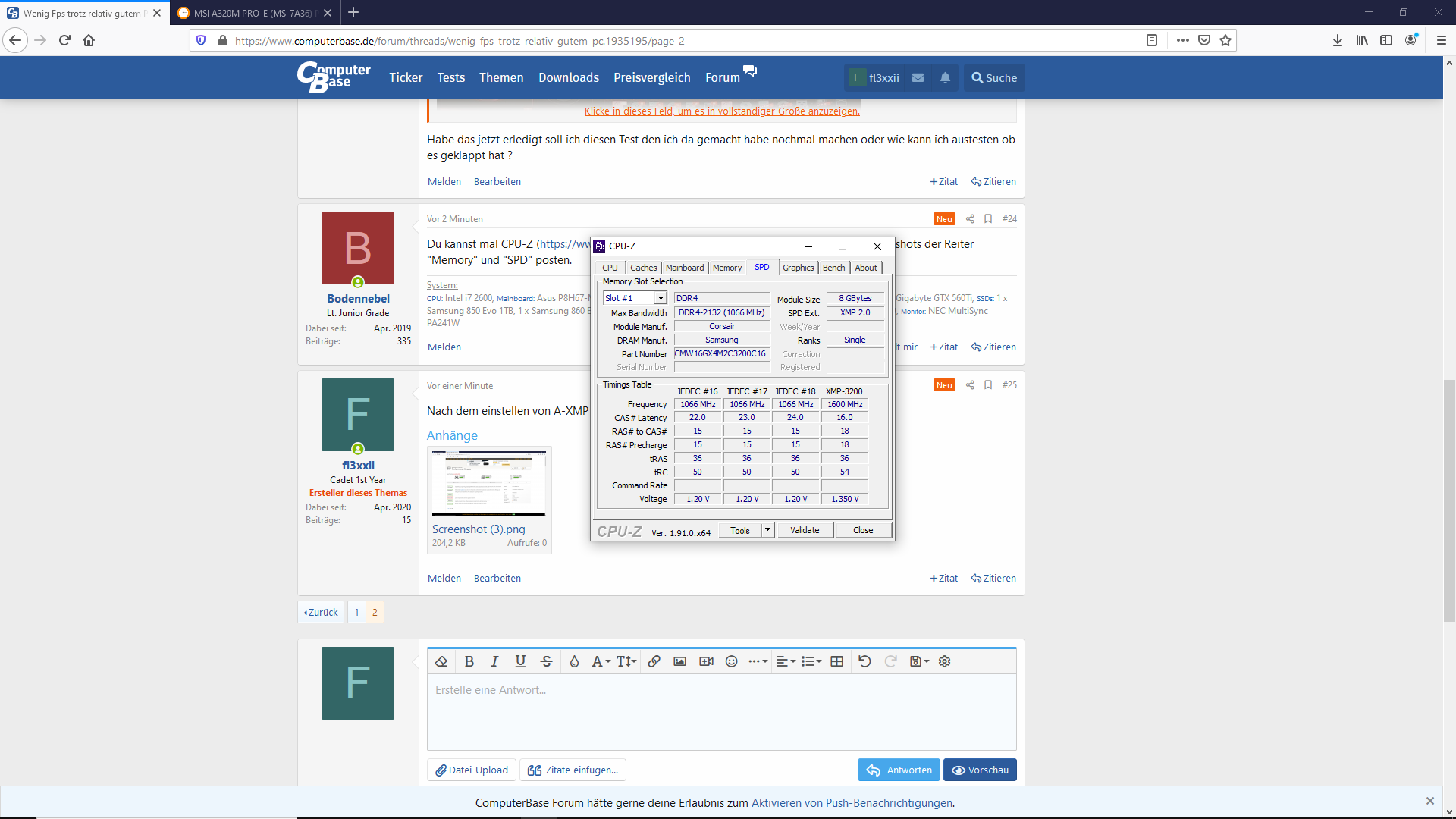Bookmark post #24 with bookmark icon

[x=988, y=219]
